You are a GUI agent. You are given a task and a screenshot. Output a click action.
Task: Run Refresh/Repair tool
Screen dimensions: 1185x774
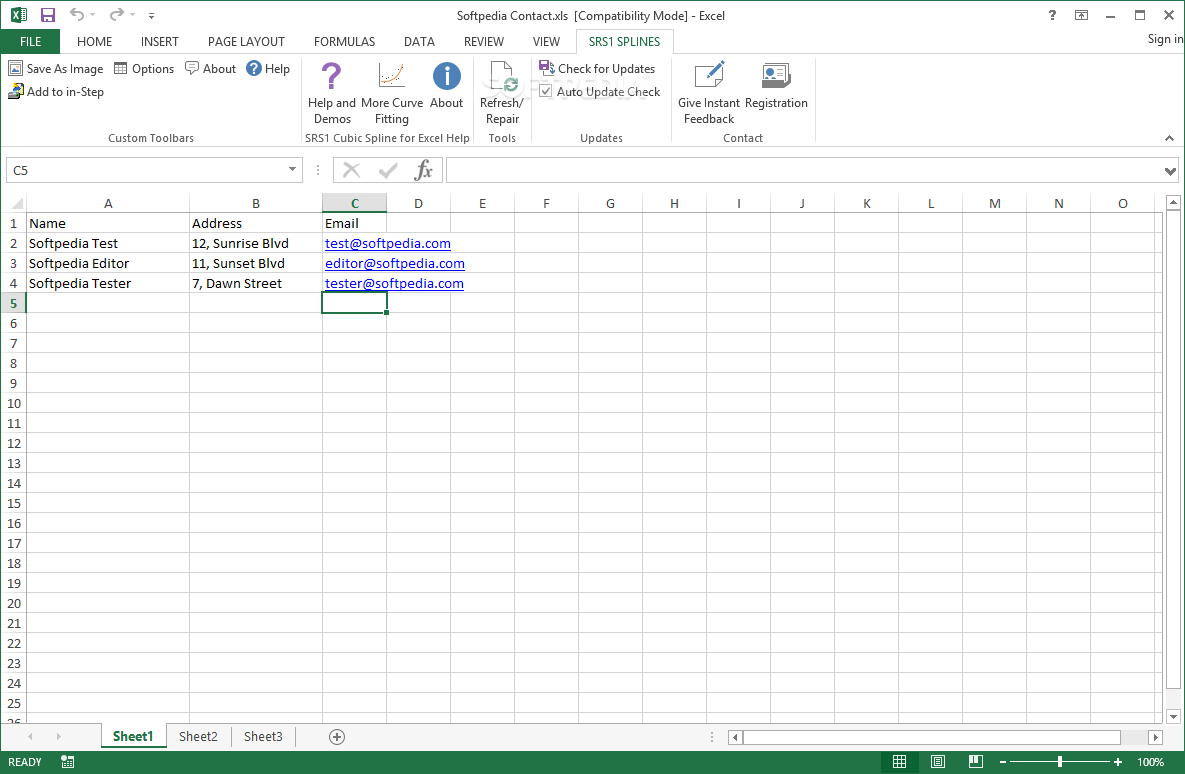(502, 94)
